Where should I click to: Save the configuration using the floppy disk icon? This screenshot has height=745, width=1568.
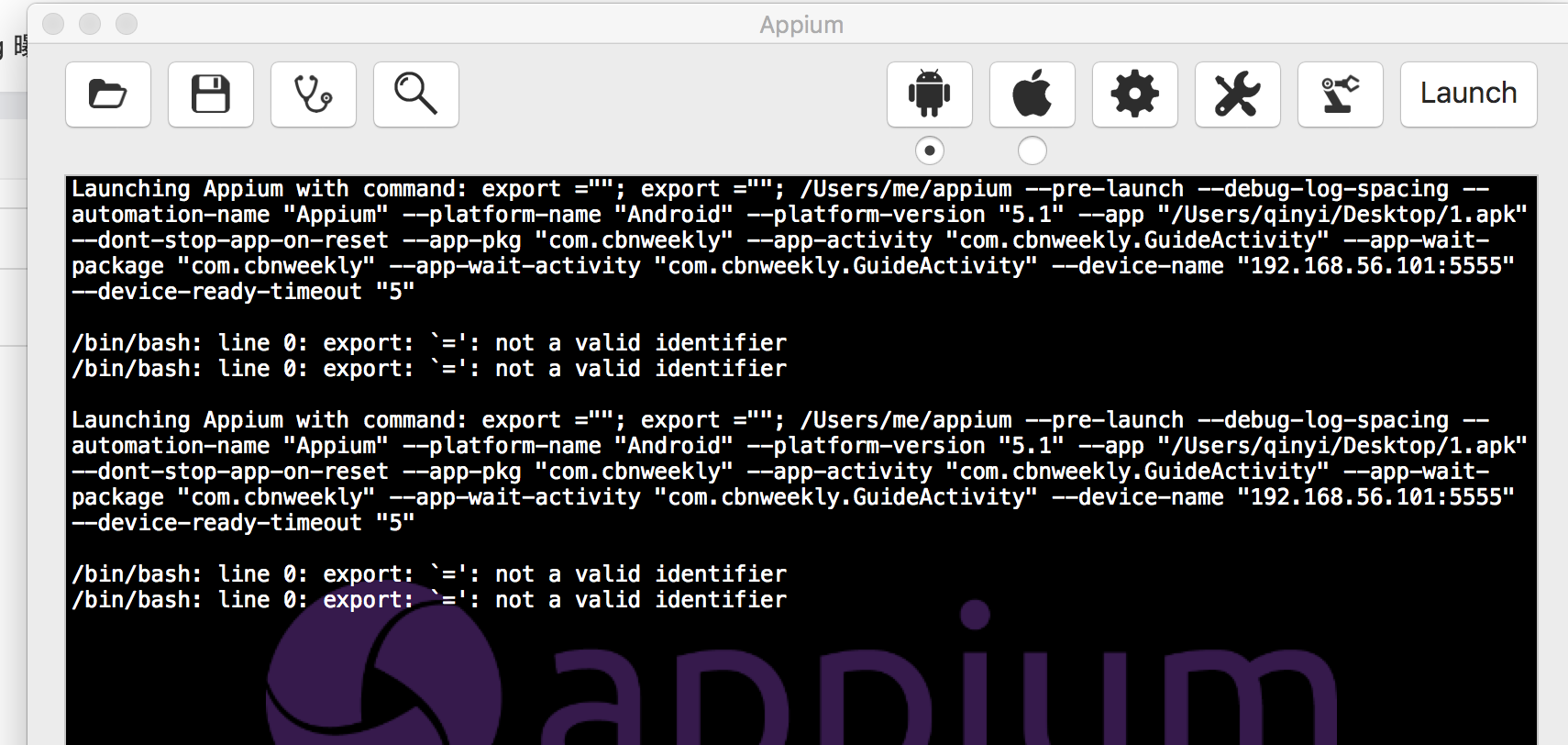point(211,95)
